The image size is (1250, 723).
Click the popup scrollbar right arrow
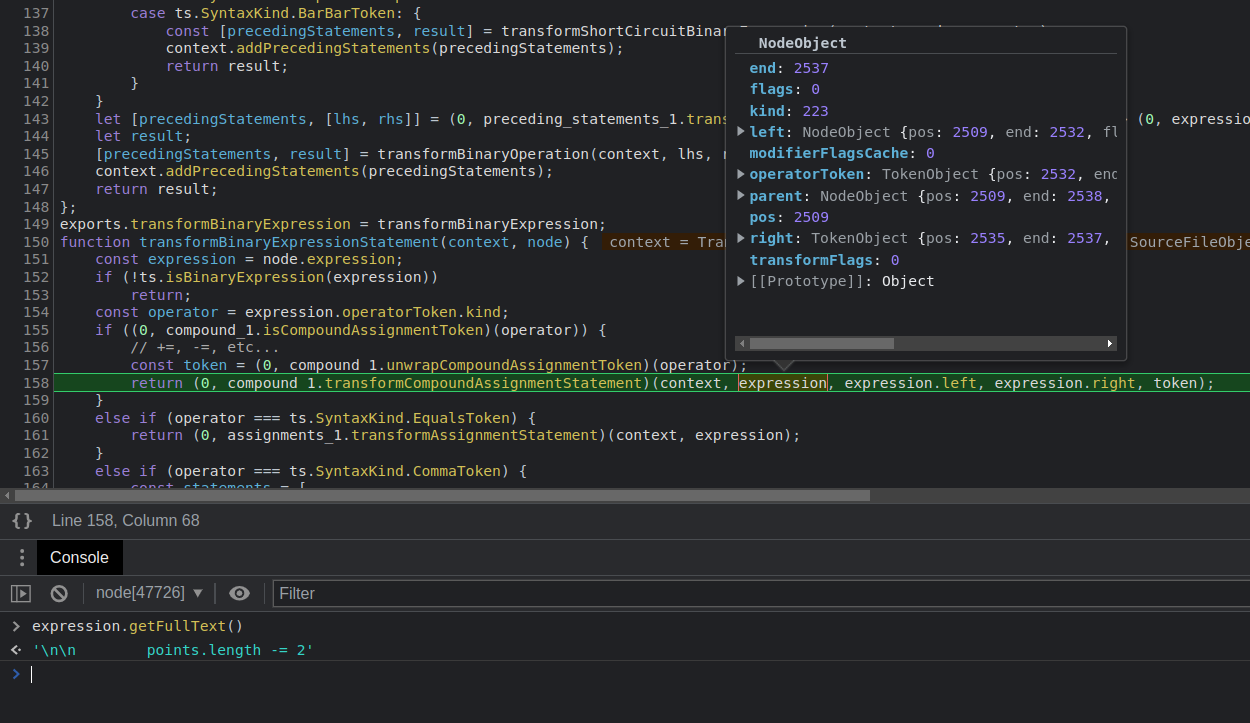coord(1110,343)
